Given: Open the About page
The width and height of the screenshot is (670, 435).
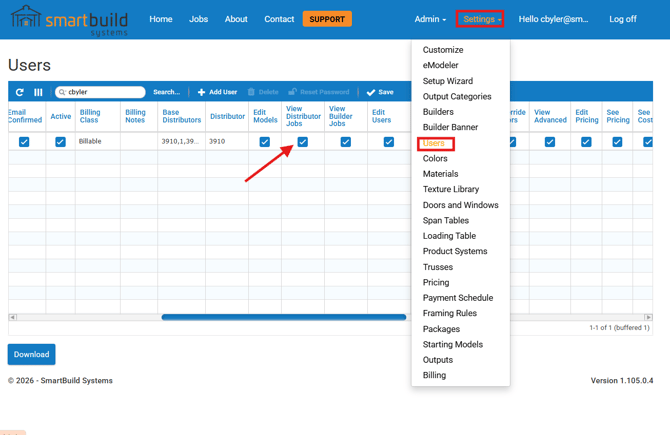Looking at the screenshot, I should (x=236, y=19).
